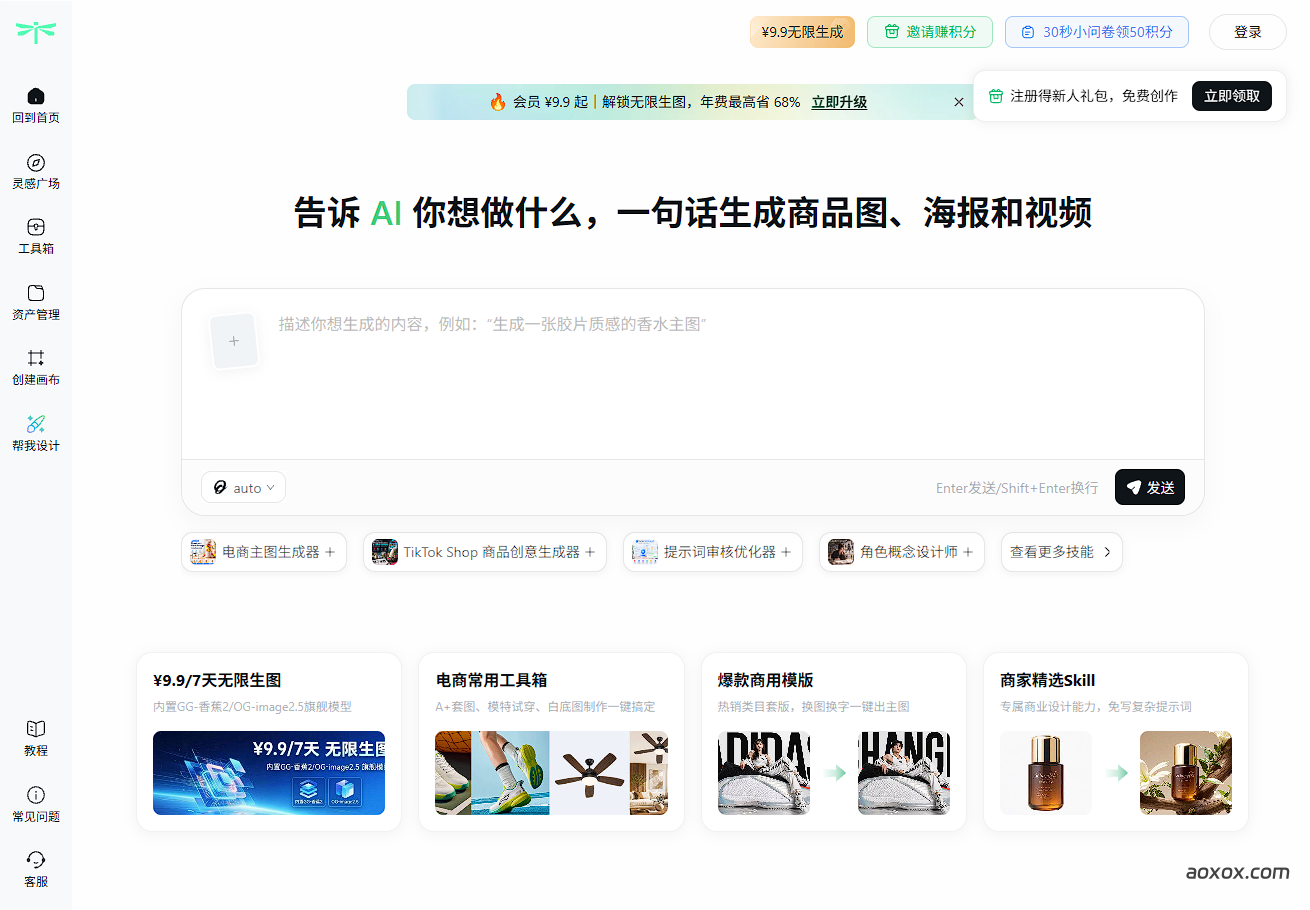Screen dimensions: 1310x910
Task: Open 常见问题 info icon
Action: (x=36, y=795)
